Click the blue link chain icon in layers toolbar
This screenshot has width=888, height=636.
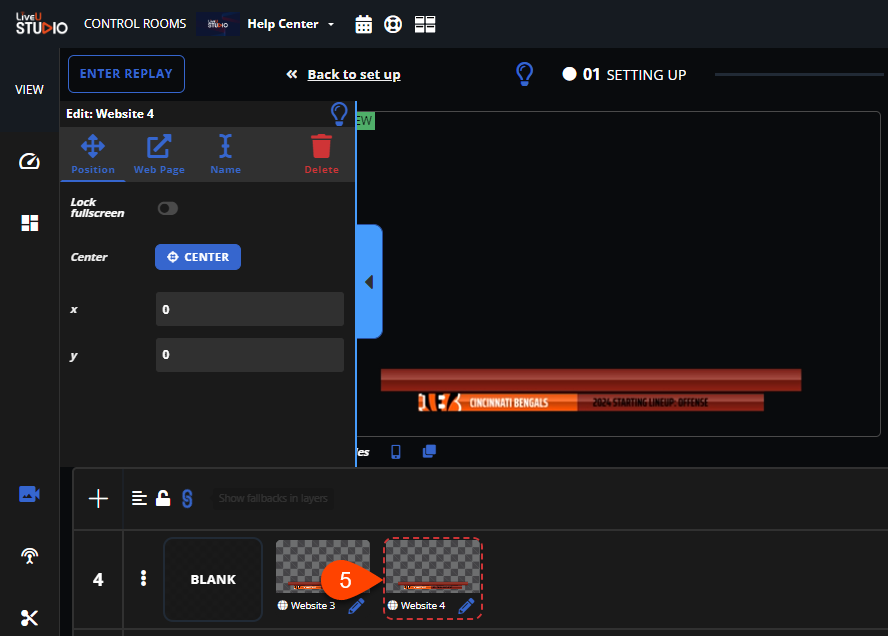coord(187,498)
